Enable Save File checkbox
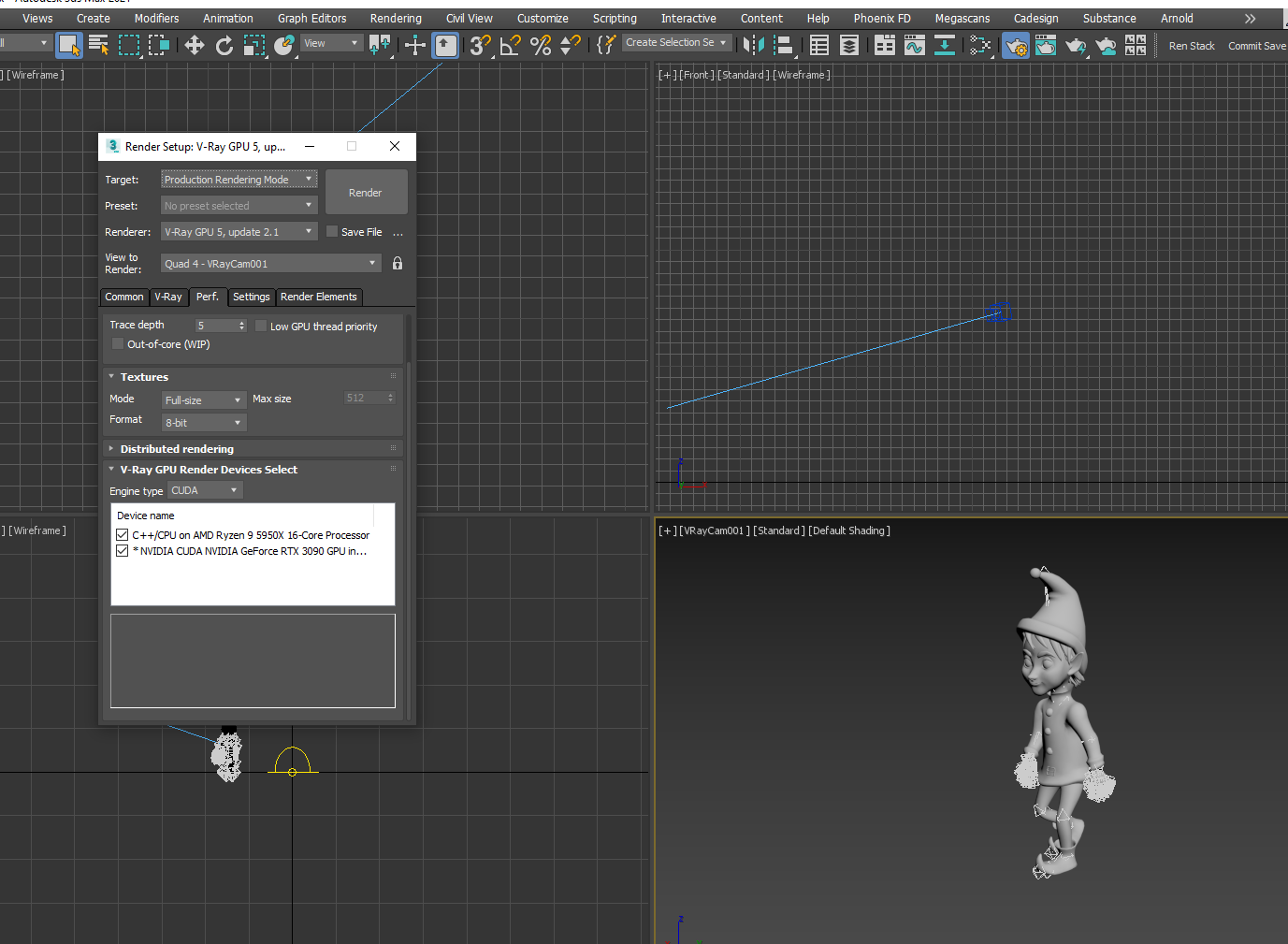Image resolution: width=1288 pixels, height=944 pixels. coord(332,232)
